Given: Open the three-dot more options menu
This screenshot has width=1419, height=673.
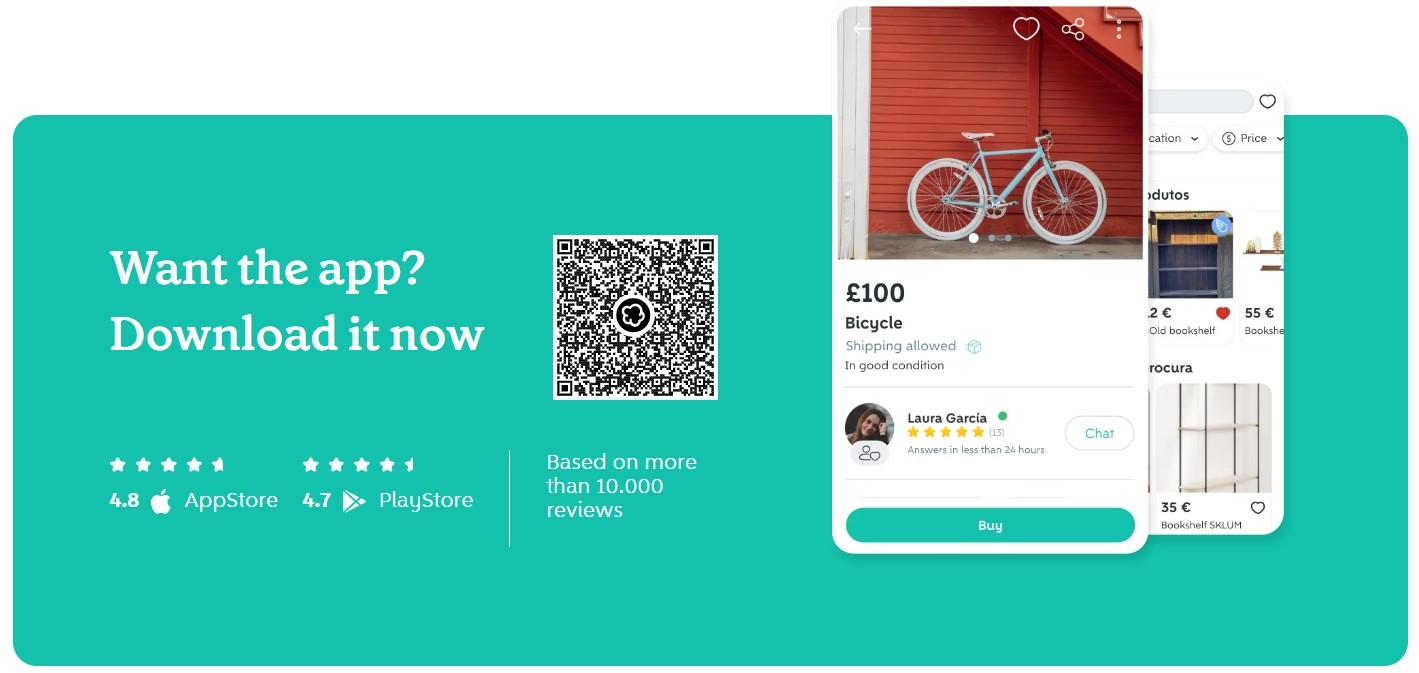Looking at the screenshot, I should pos(1119,29).
